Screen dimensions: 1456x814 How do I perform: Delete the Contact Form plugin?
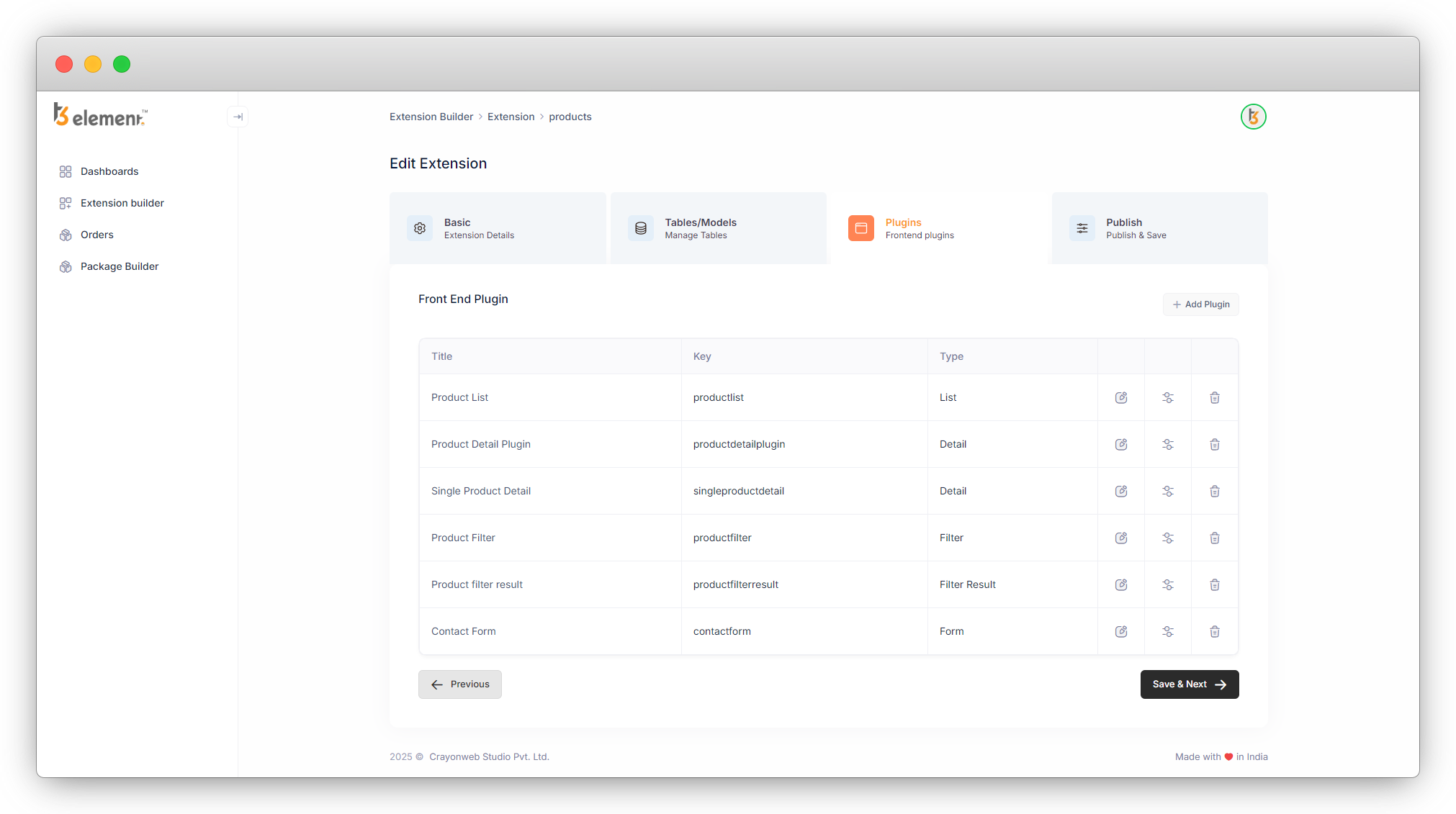coord(1215,631)
